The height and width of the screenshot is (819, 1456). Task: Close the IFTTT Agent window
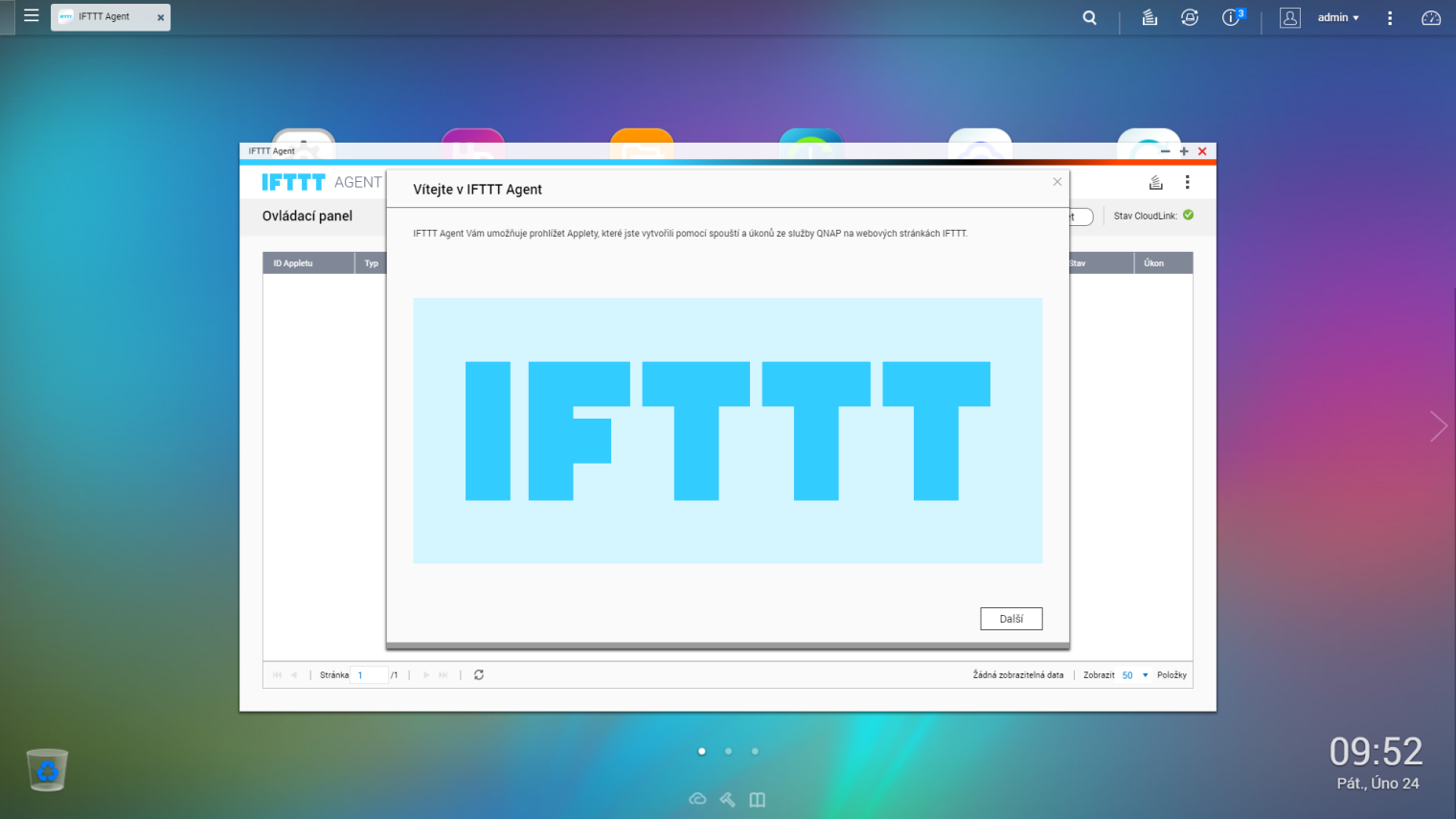click(1202, 151)
